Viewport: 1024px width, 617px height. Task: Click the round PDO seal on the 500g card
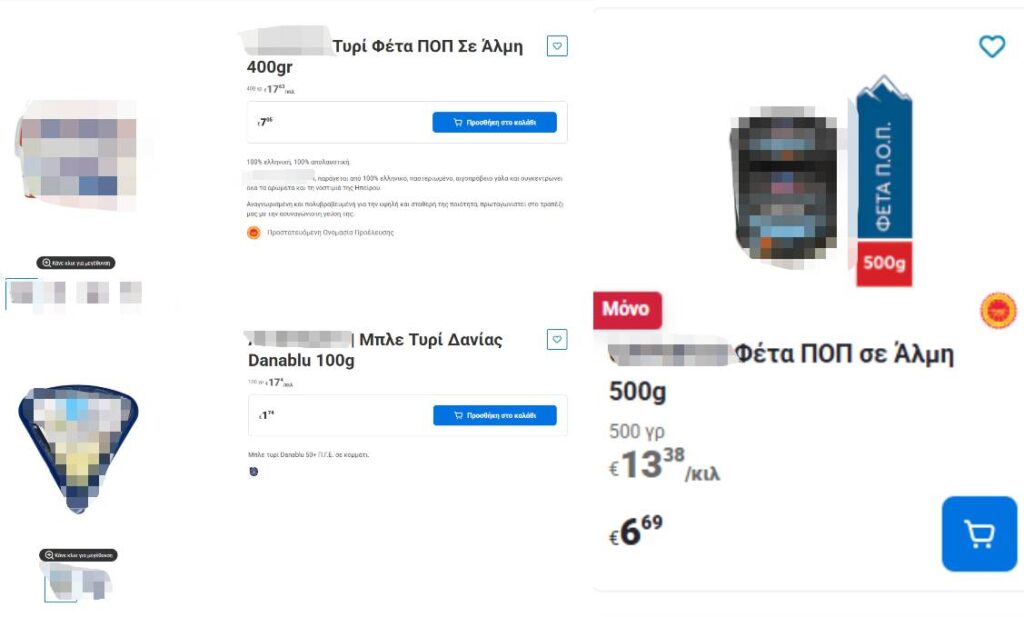[x=998, y=310]
